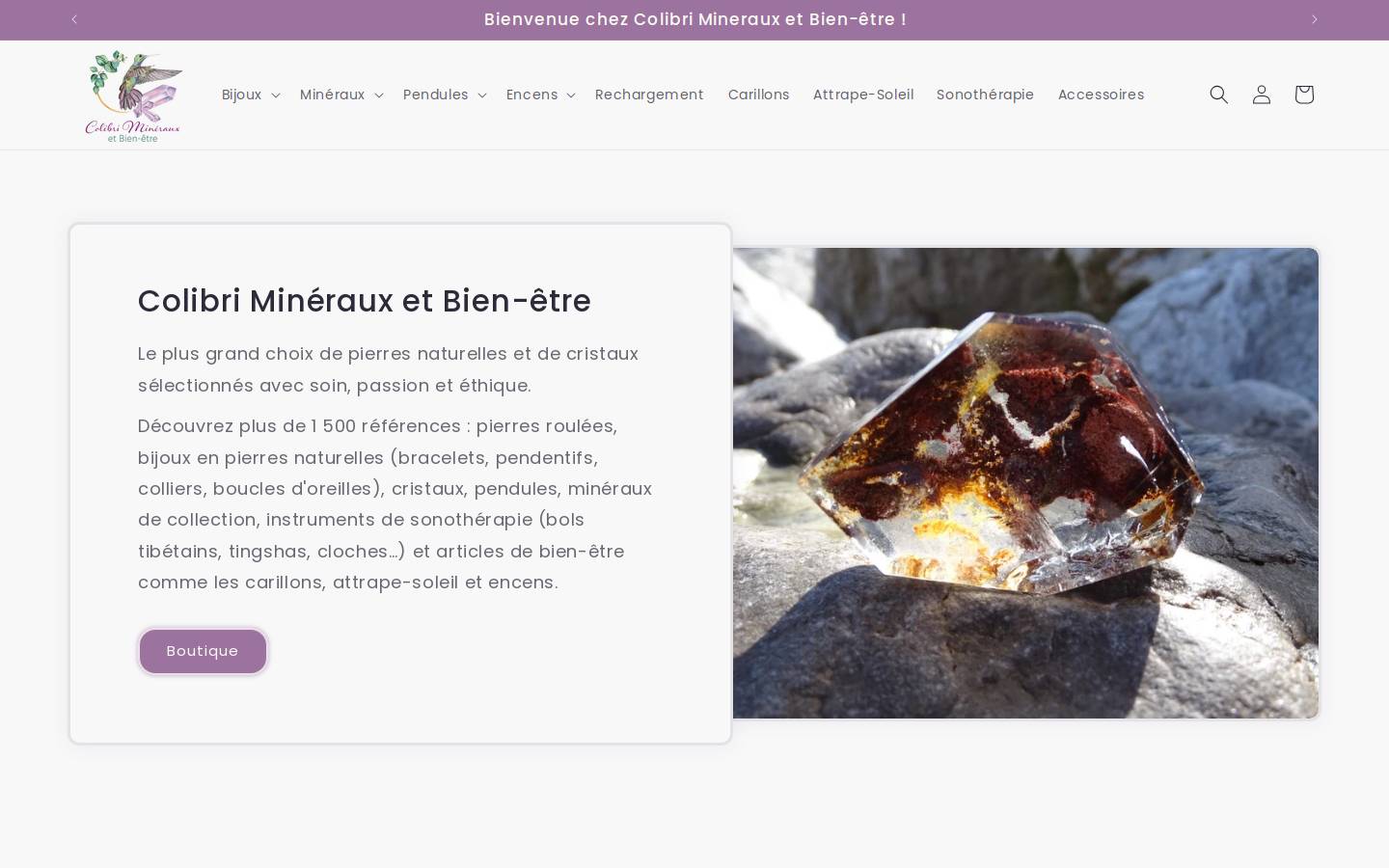Expand the Bijoux dropdown menu
This screenshot has width=1389, height=868.
[x=251, y=95]
